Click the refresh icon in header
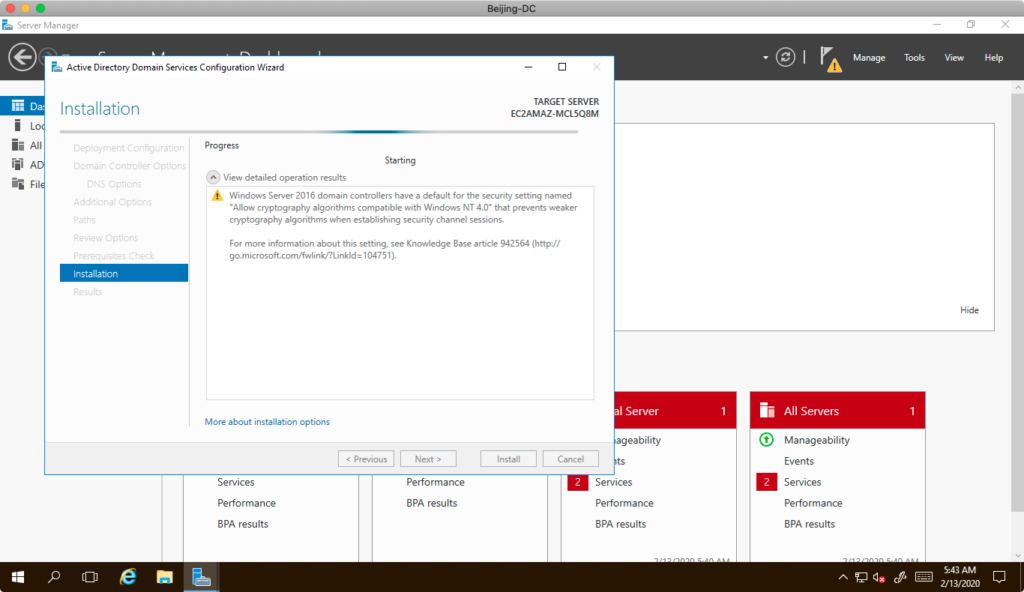 [787, 57]
